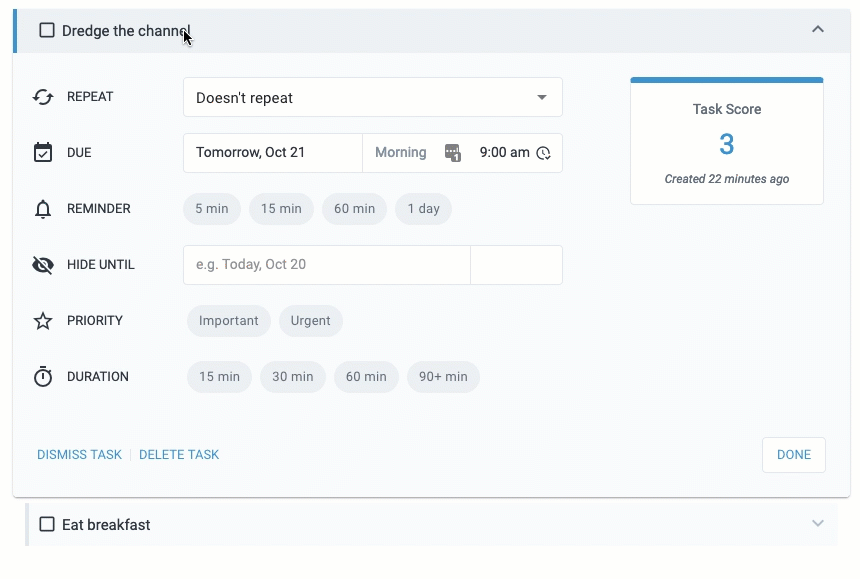Open the Doesn't repeat dropdown
Image resolution: width=860 pixels, height=579 pixels.
(x=372, y=98)
